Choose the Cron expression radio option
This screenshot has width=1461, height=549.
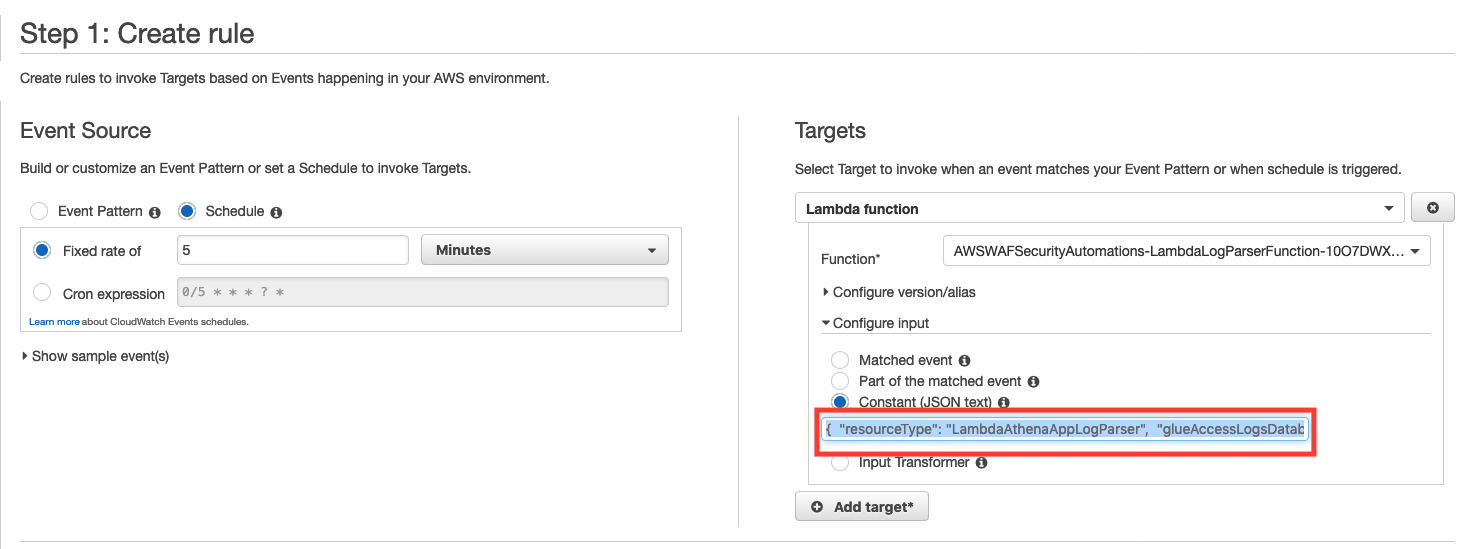click(42, 292)
